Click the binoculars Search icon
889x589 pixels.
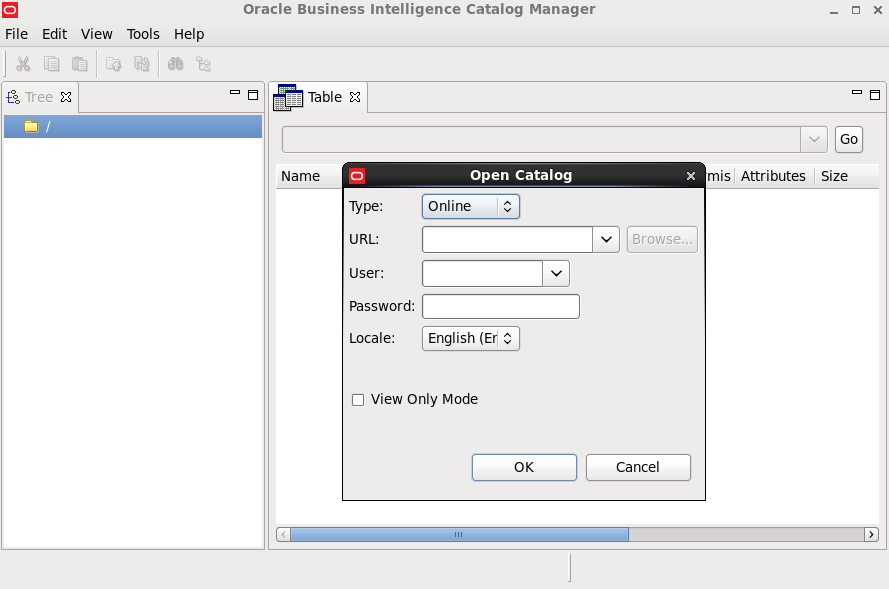pos(176,64)
